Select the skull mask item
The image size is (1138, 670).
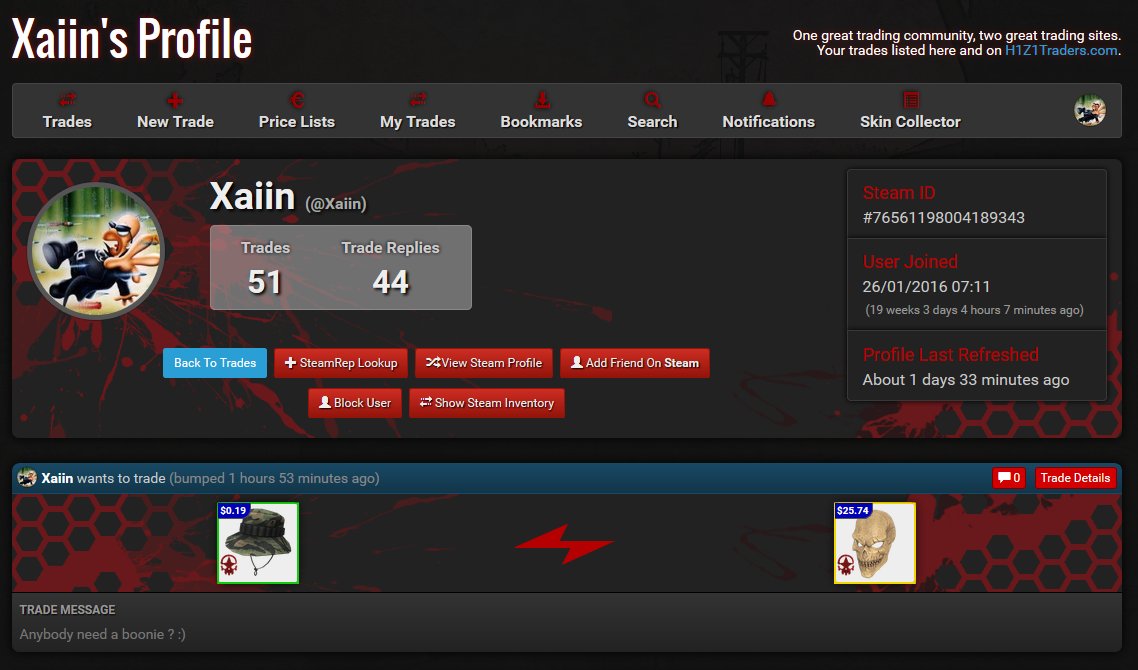click(875, 543)
